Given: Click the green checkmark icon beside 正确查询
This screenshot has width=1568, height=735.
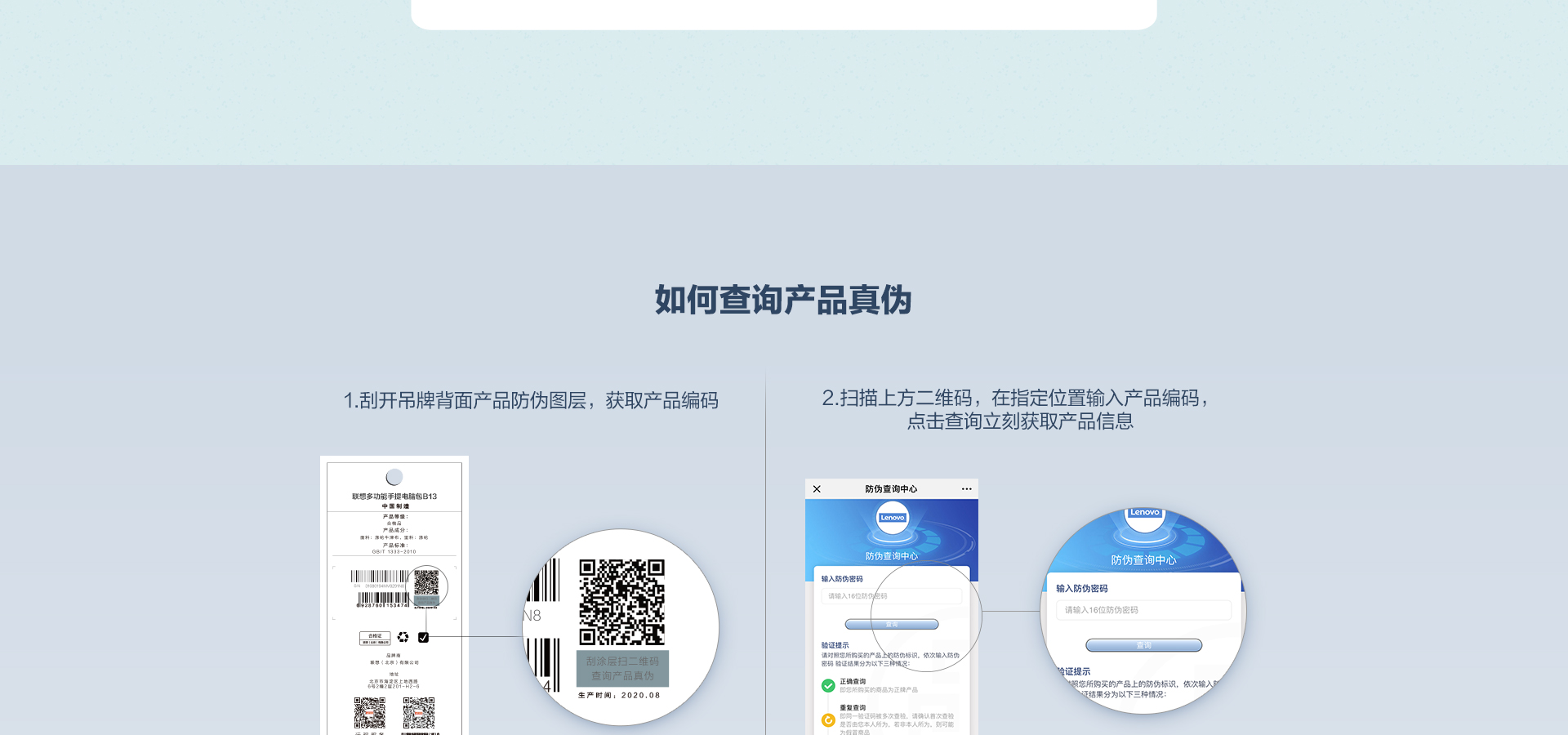Looking at the screenshot, I should [828, 686].
